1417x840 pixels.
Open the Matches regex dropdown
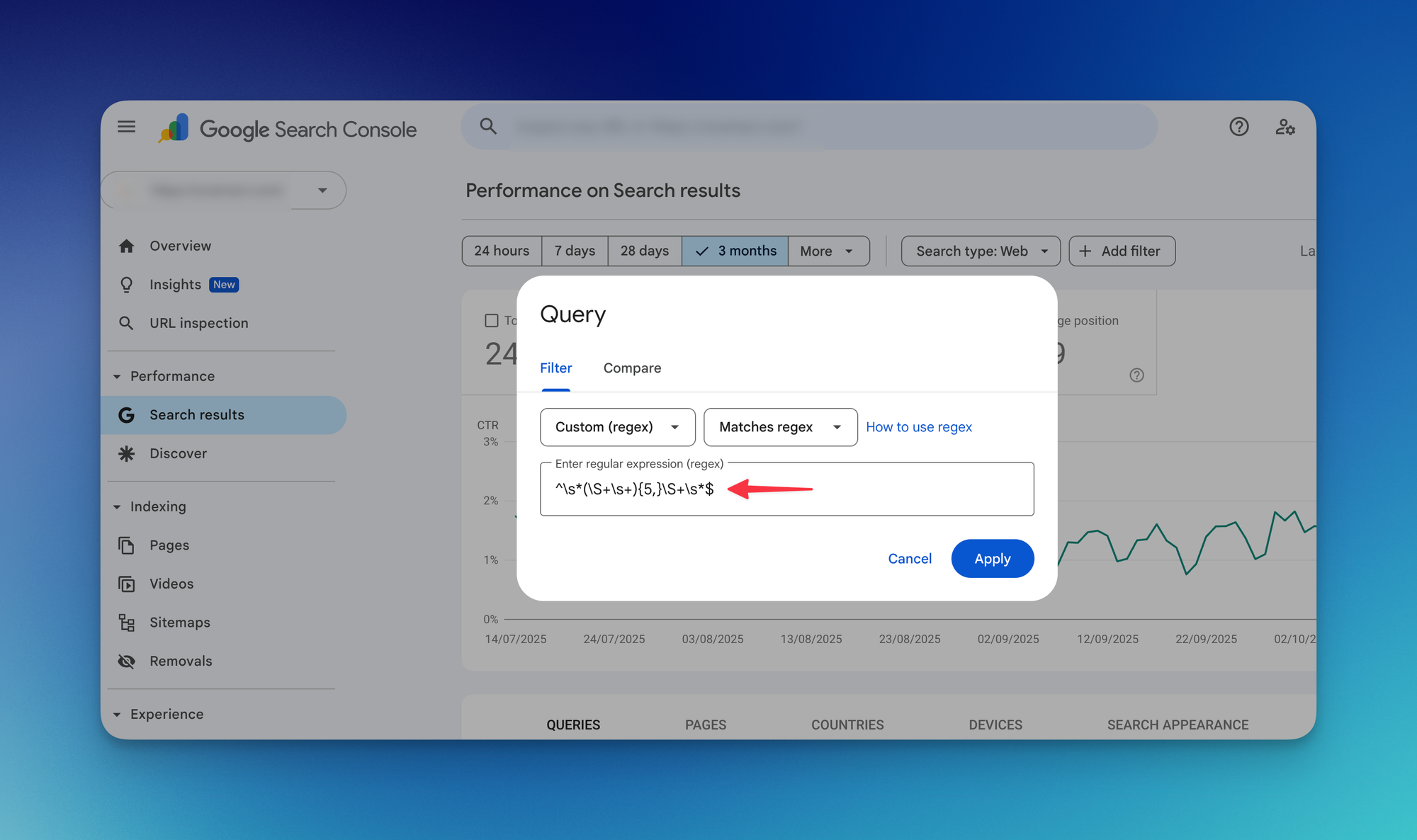click(780, 427)
